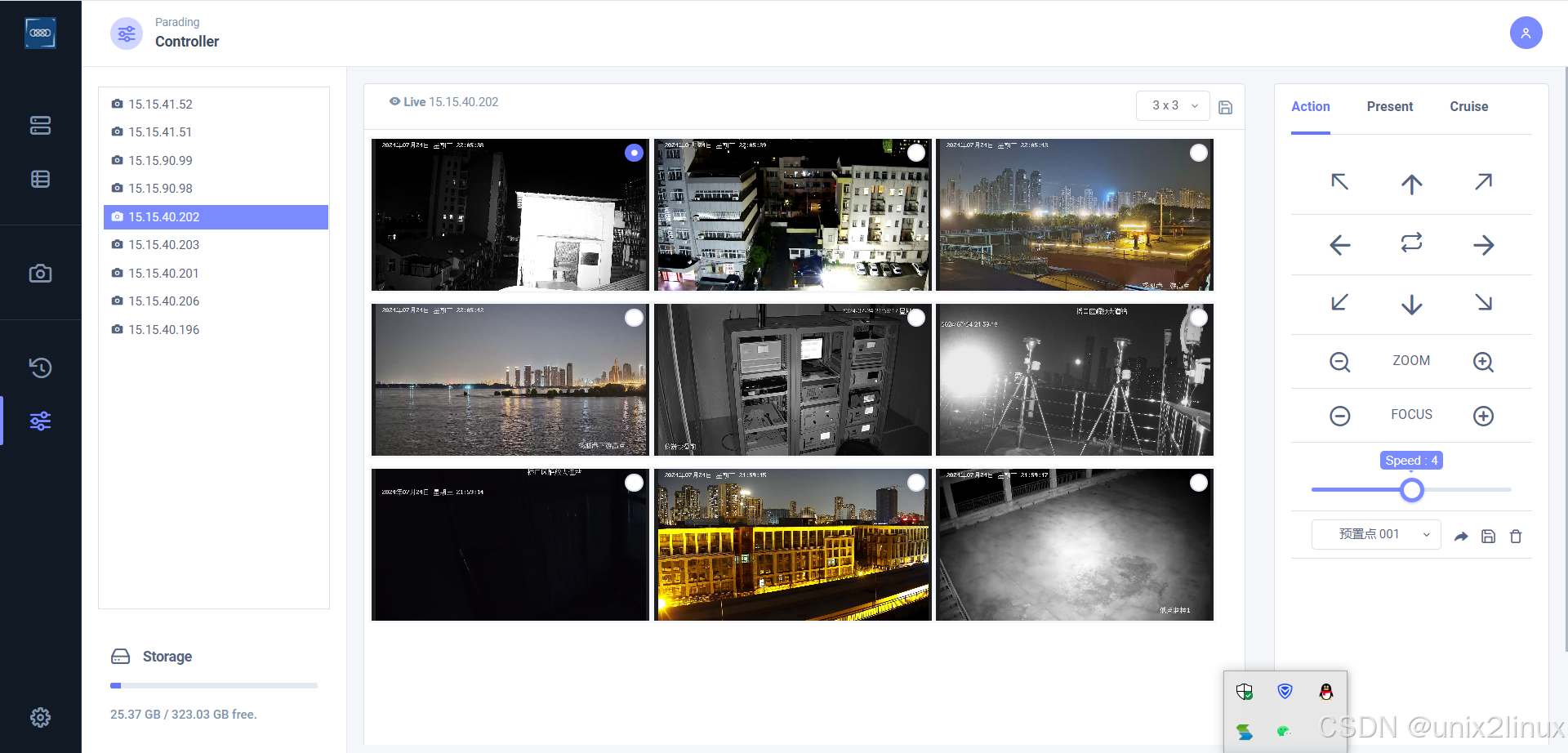Tilt camera down with down arrow
The height and width of the screenshot is (753, 1568).
(x=1411, y=304)
